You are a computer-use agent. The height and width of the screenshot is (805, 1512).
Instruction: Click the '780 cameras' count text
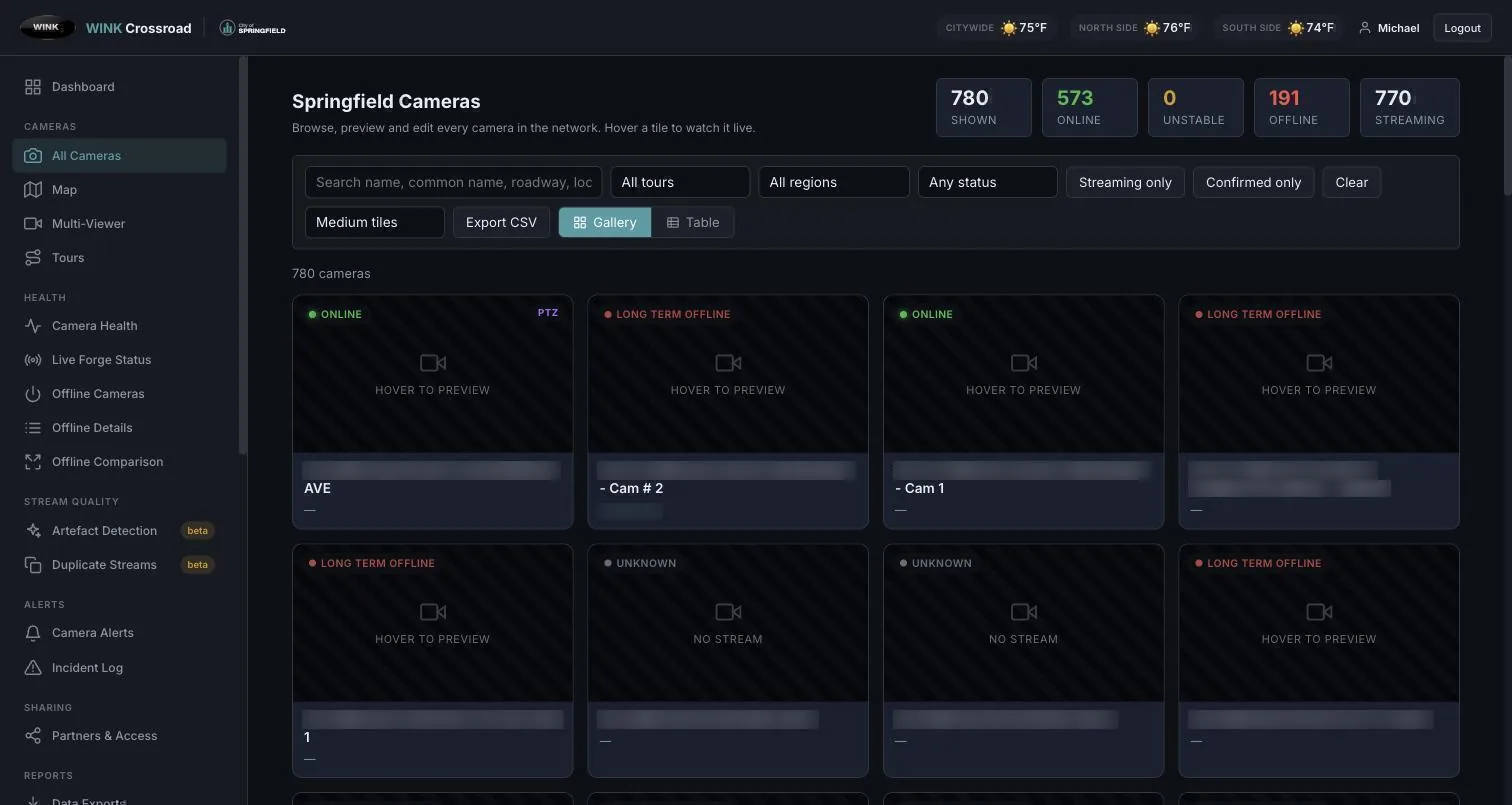coord(331,273)
